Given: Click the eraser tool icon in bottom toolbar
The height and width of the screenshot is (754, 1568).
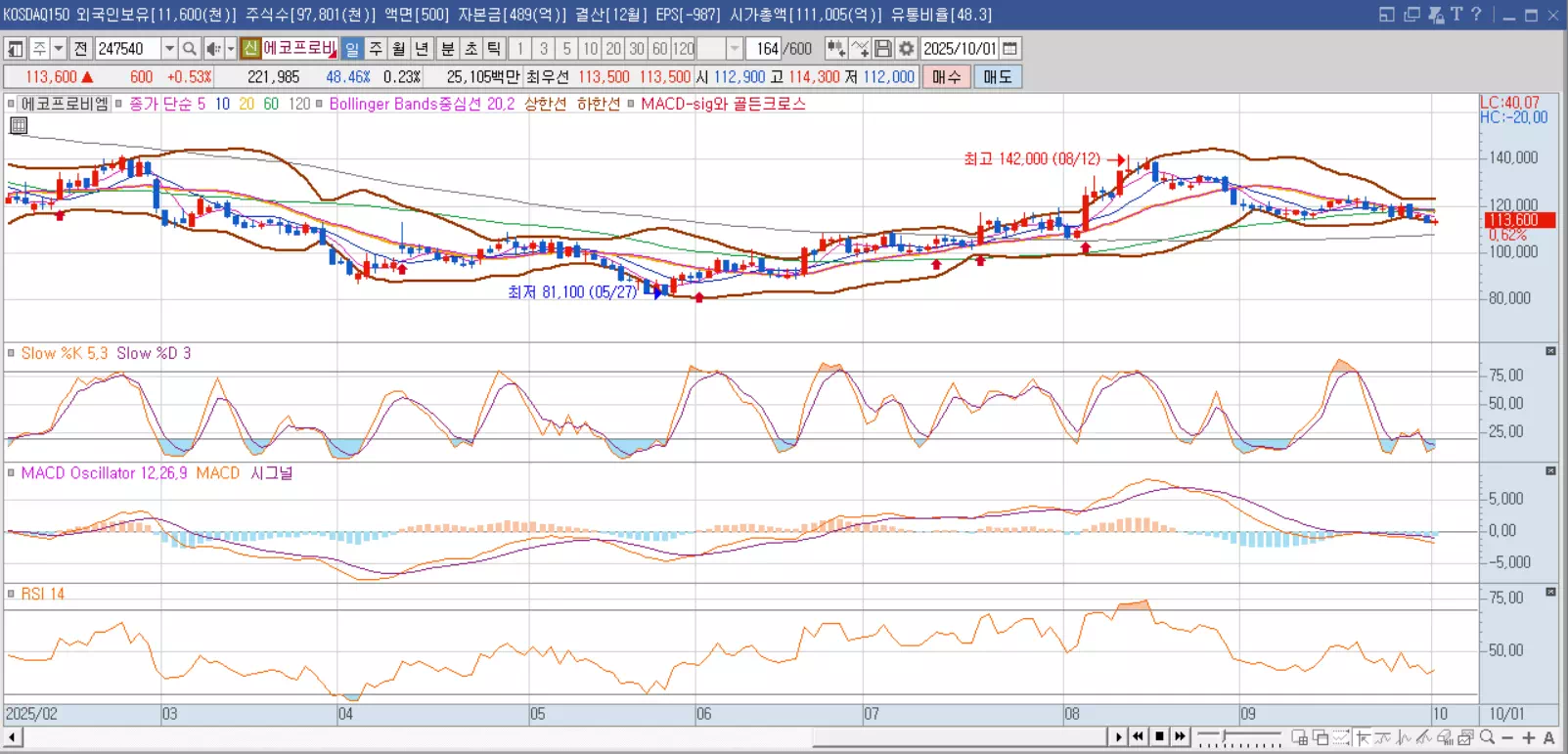Looking at the screenshot, I should [x=1445, y=737].
